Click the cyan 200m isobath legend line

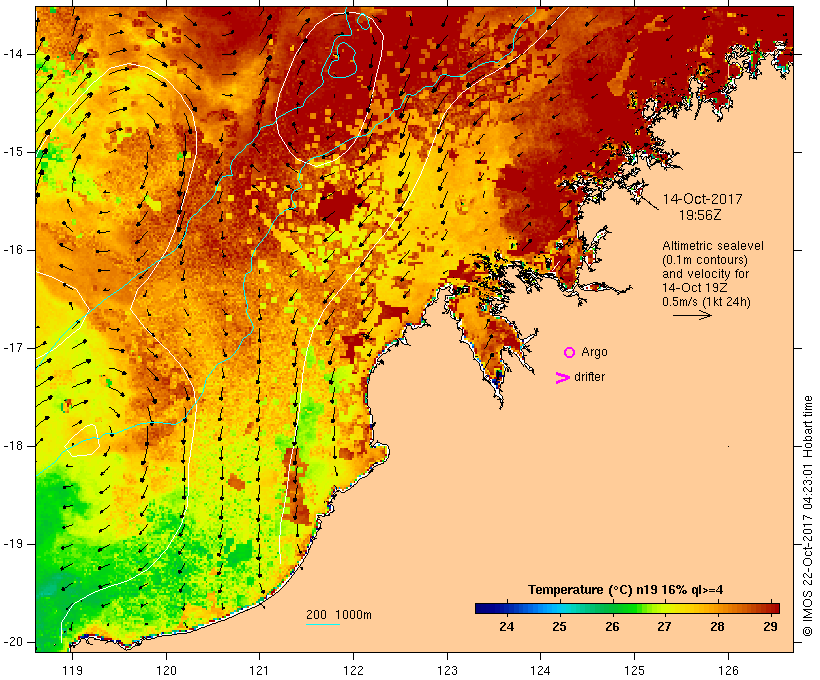323,624
